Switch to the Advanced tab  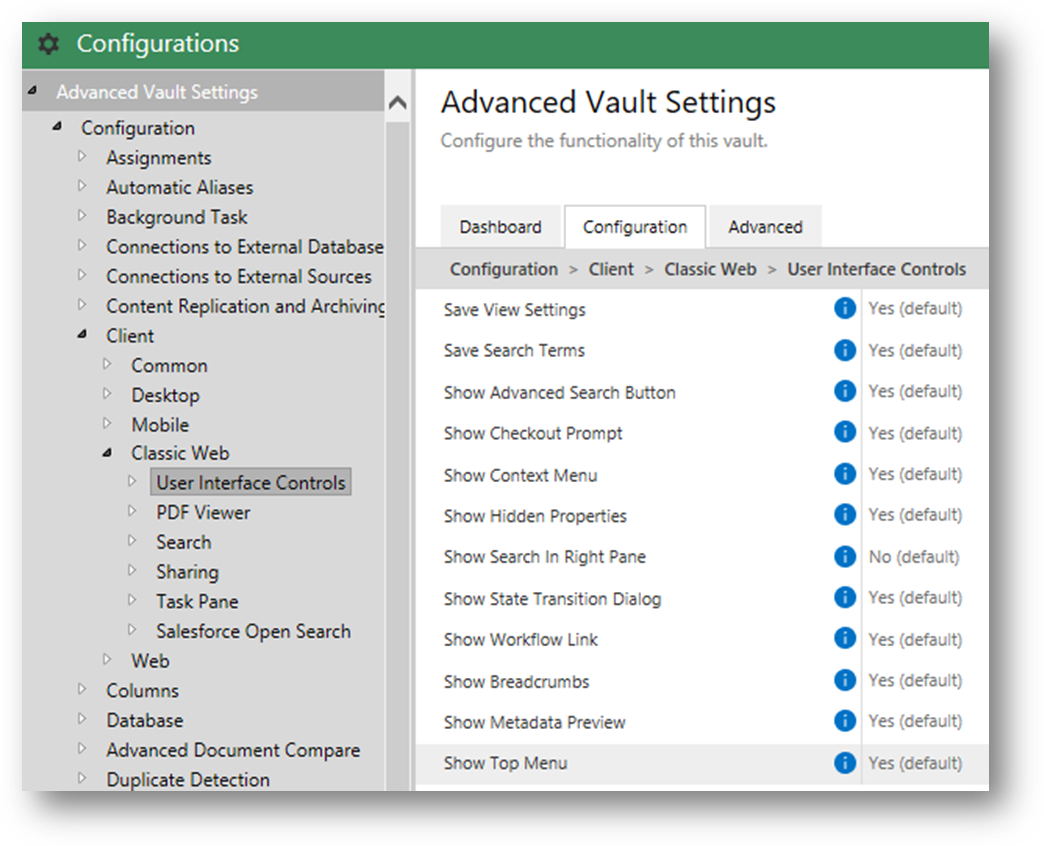[765, 227]
